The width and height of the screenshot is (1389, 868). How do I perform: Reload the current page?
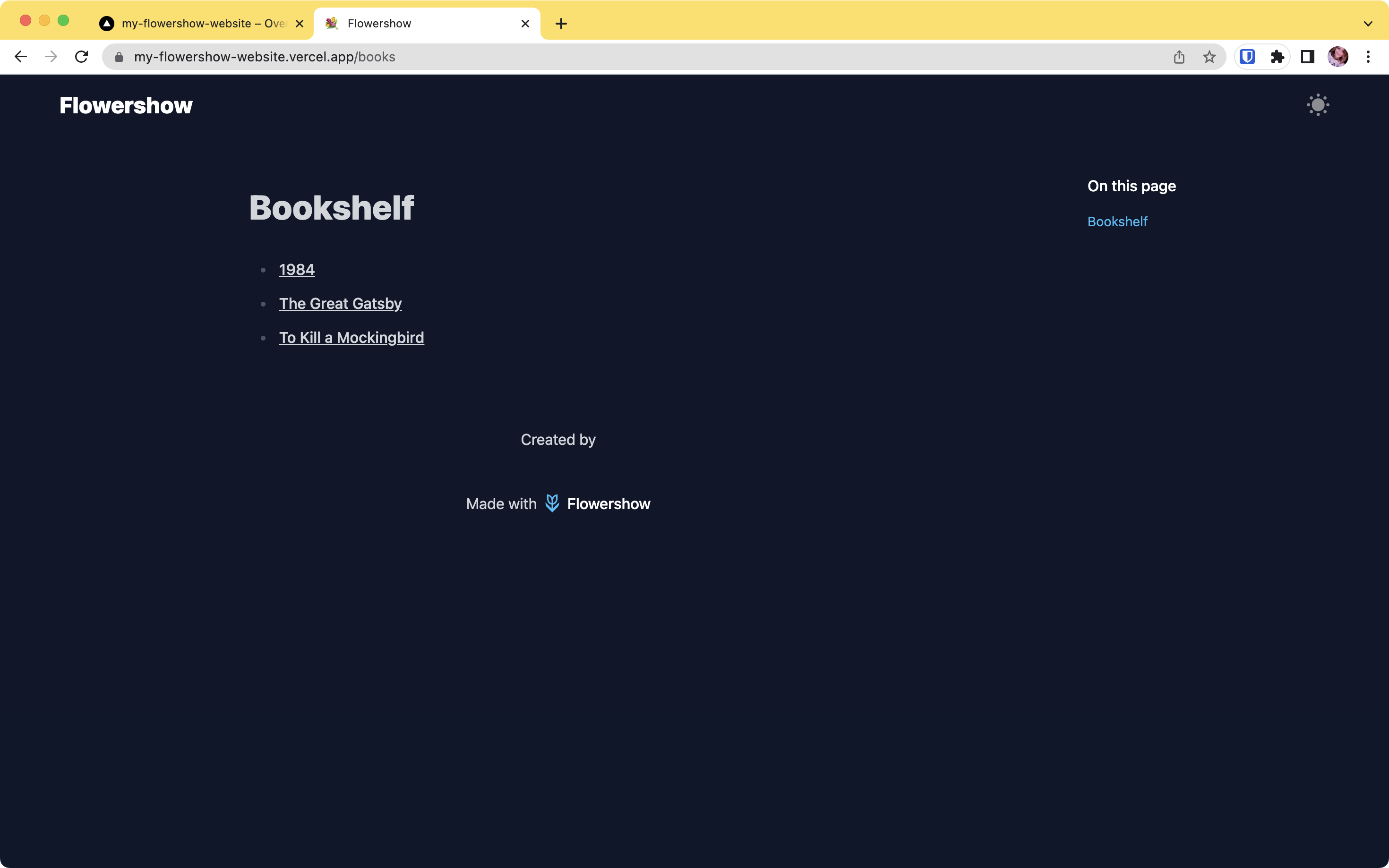pyautogui.click(x=82, y=57)
